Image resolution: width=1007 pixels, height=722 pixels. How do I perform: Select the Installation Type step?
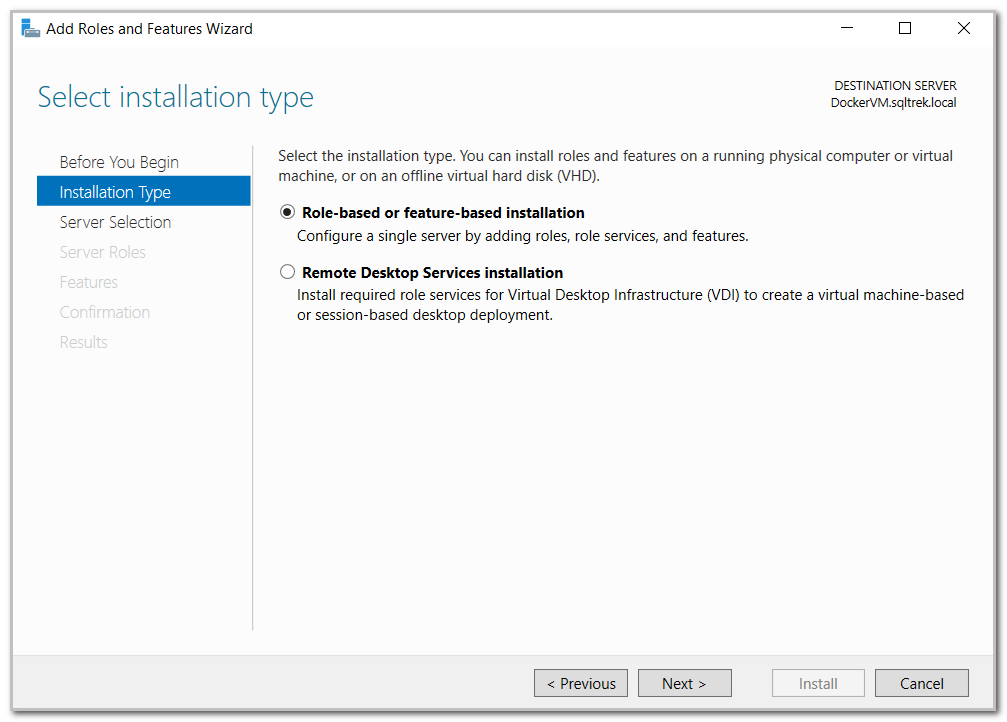point(114,191)
